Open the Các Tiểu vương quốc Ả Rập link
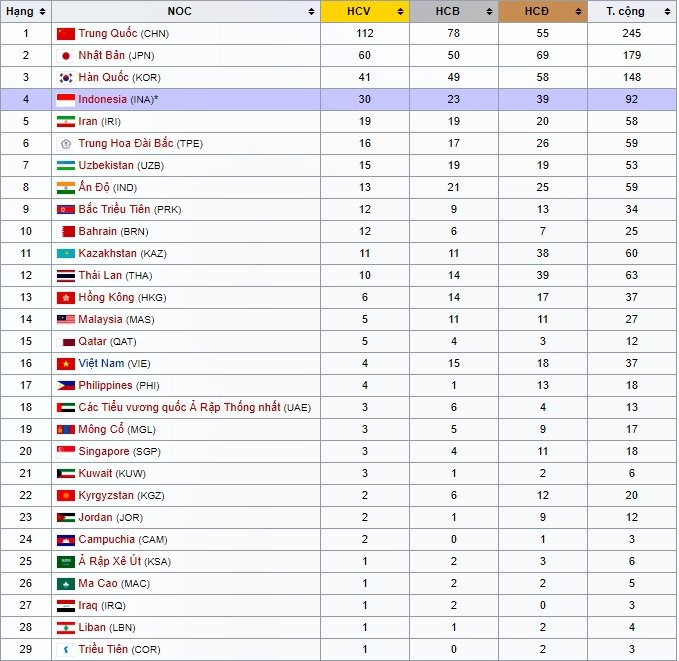Viewport: 679px width, 661px height. click(x=179, y=408)
